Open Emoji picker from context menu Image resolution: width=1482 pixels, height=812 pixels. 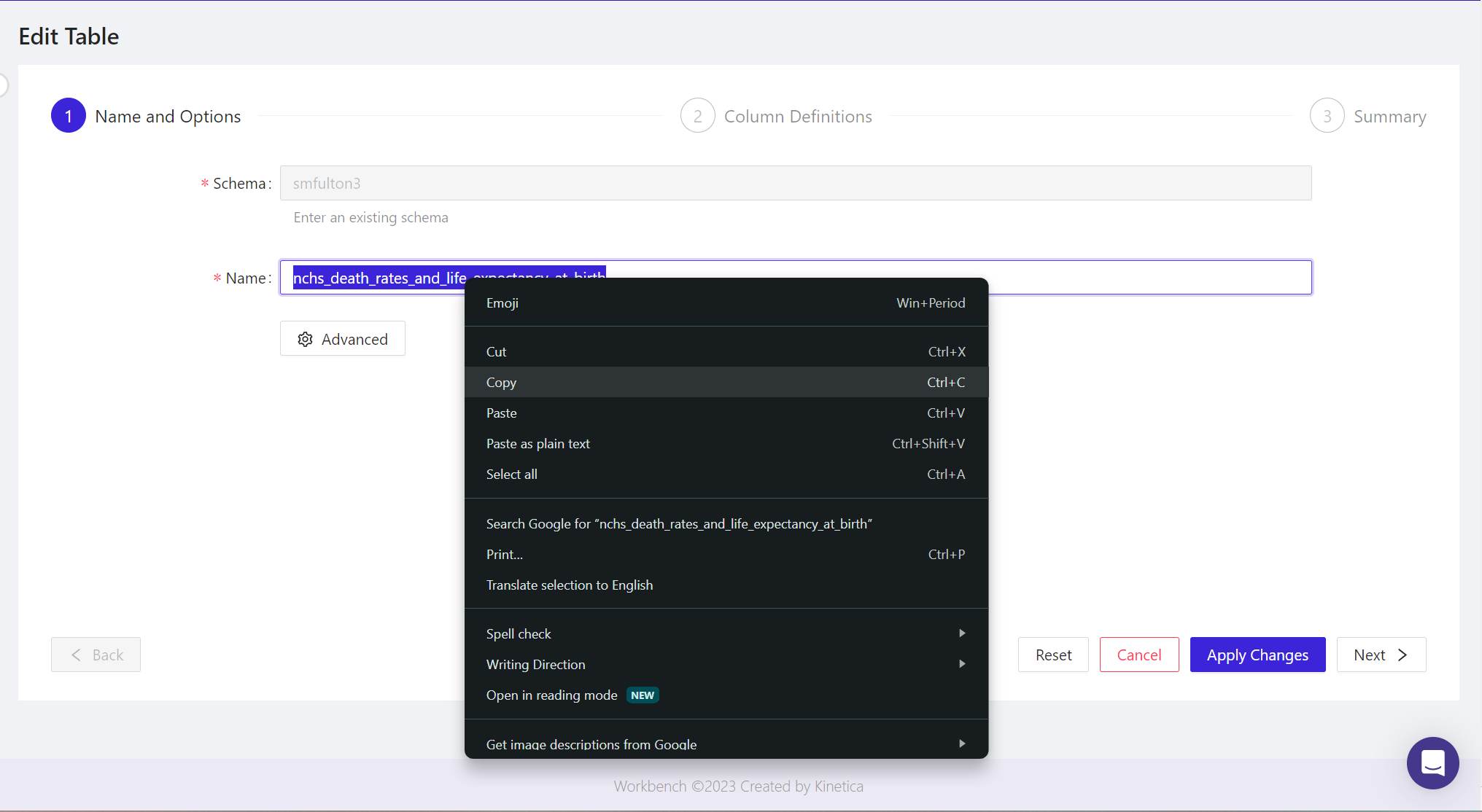tap(503, 302)
